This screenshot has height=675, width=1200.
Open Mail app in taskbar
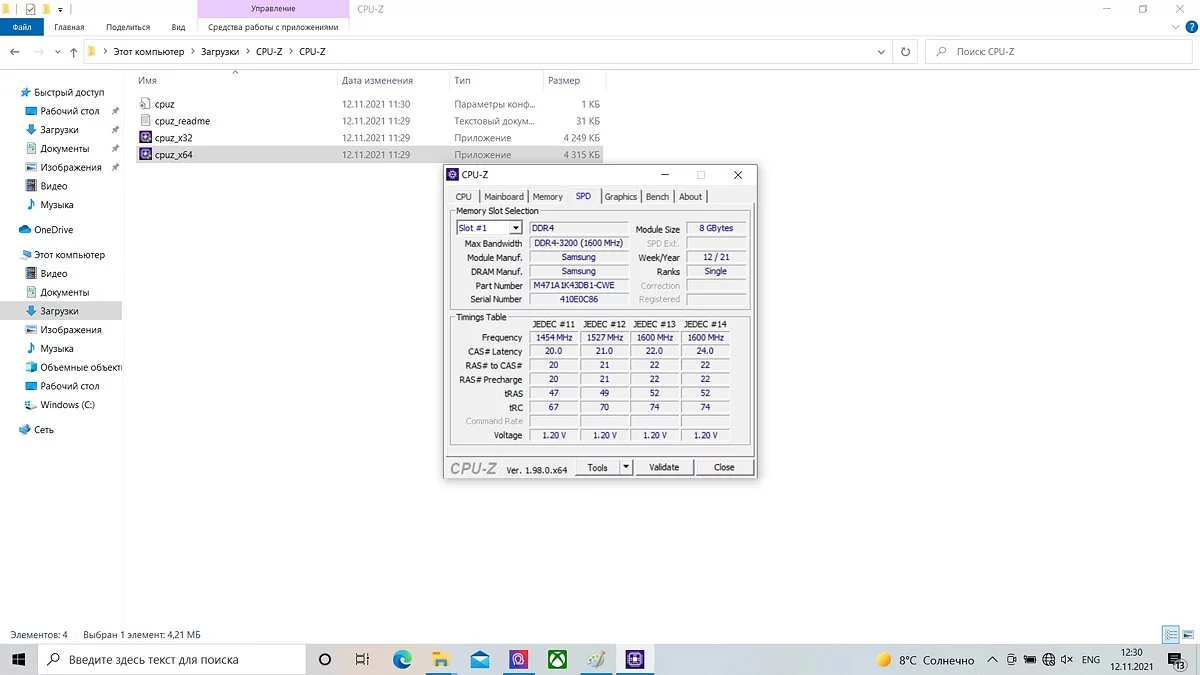coord(480,660)
